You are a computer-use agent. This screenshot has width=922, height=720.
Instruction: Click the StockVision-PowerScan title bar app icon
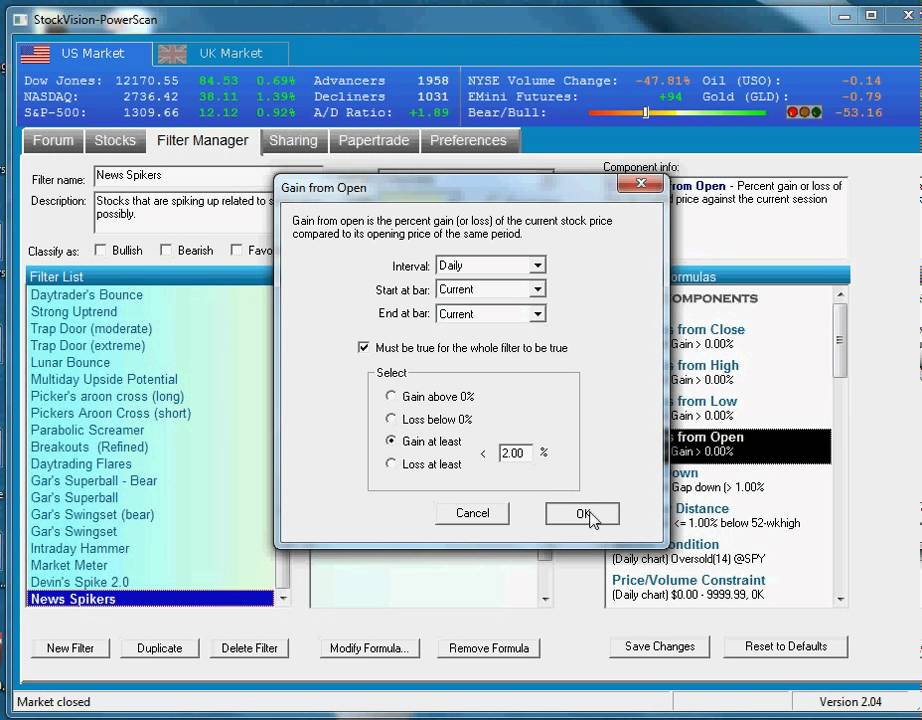21,20
